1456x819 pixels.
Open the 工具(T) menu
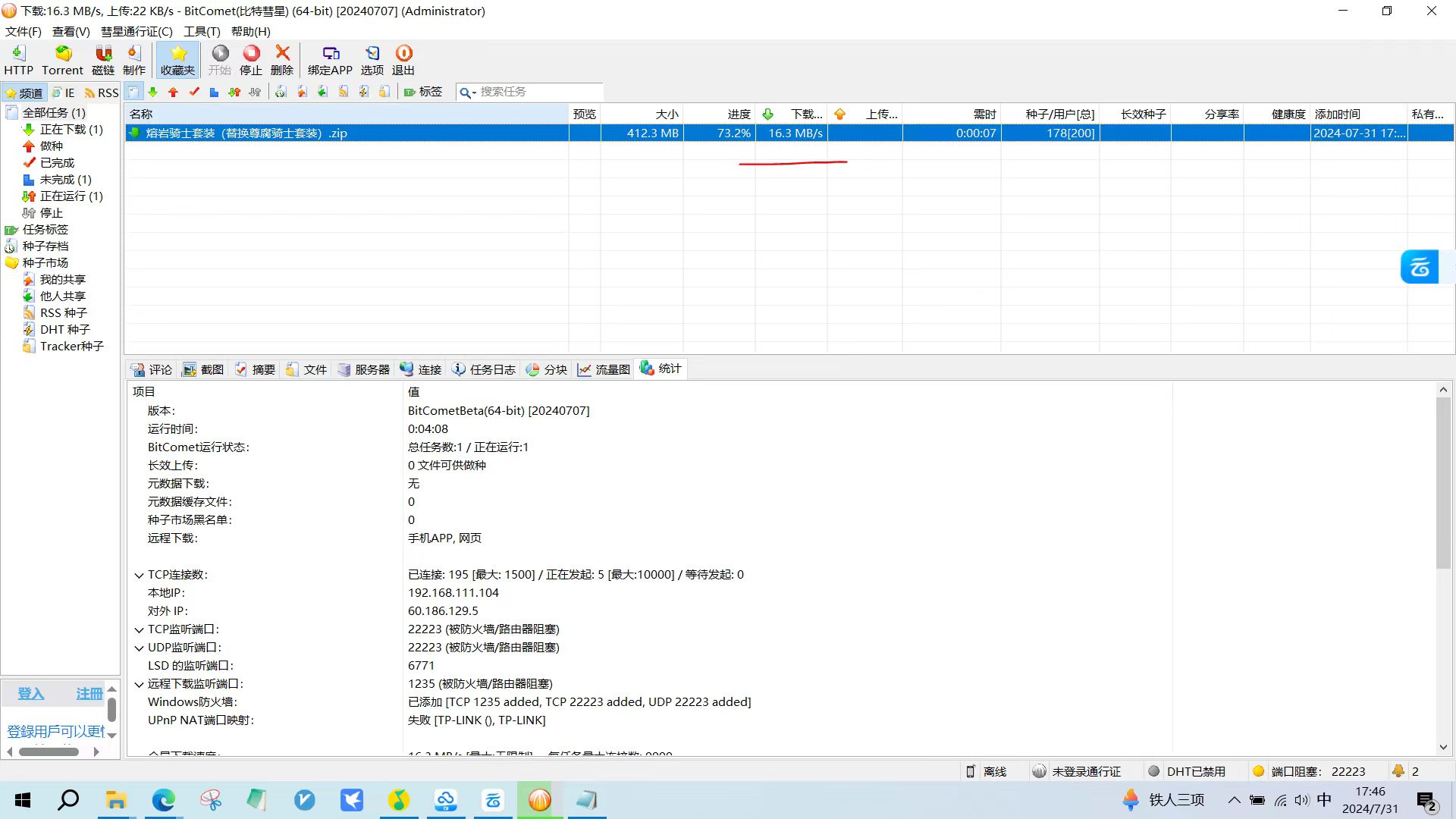pos(202,31)
